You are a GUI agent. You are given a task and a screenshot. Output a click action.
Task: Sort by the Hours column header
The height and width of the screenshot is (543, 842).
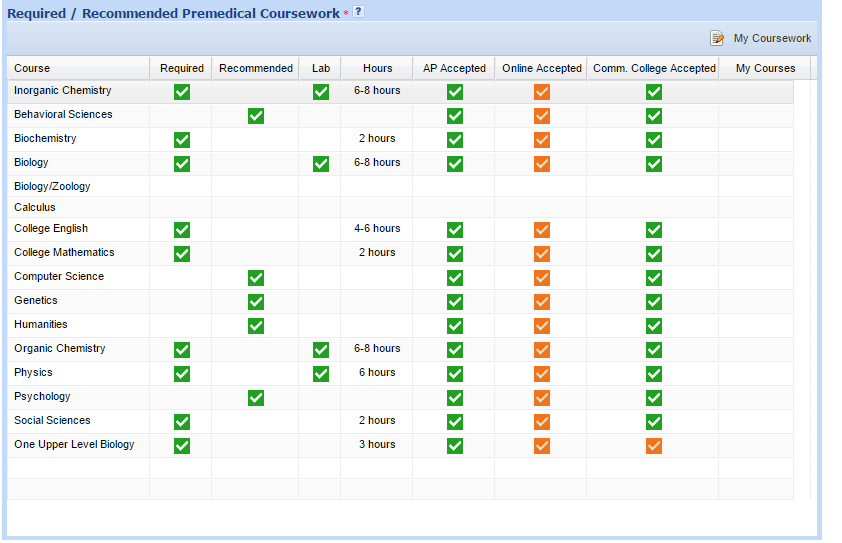pyautogui.click(x=377, y=68)
